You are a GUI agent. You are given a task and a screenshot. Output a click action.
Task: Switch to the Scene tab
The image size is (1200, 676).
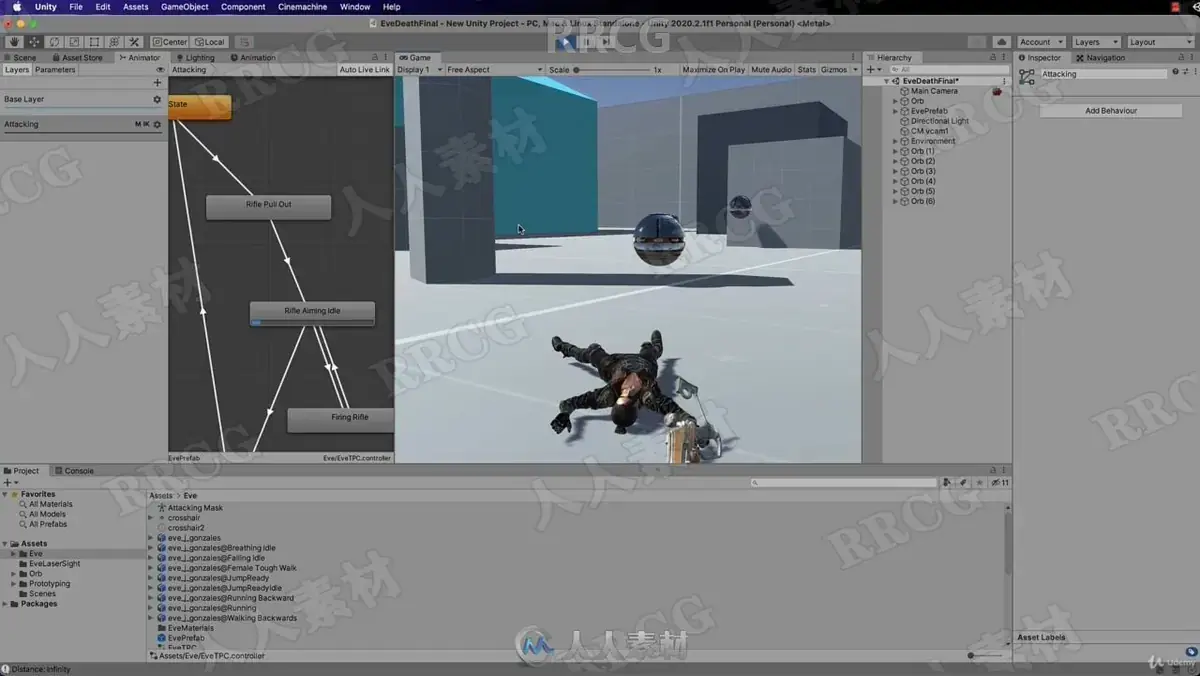[x=20, y=58]
